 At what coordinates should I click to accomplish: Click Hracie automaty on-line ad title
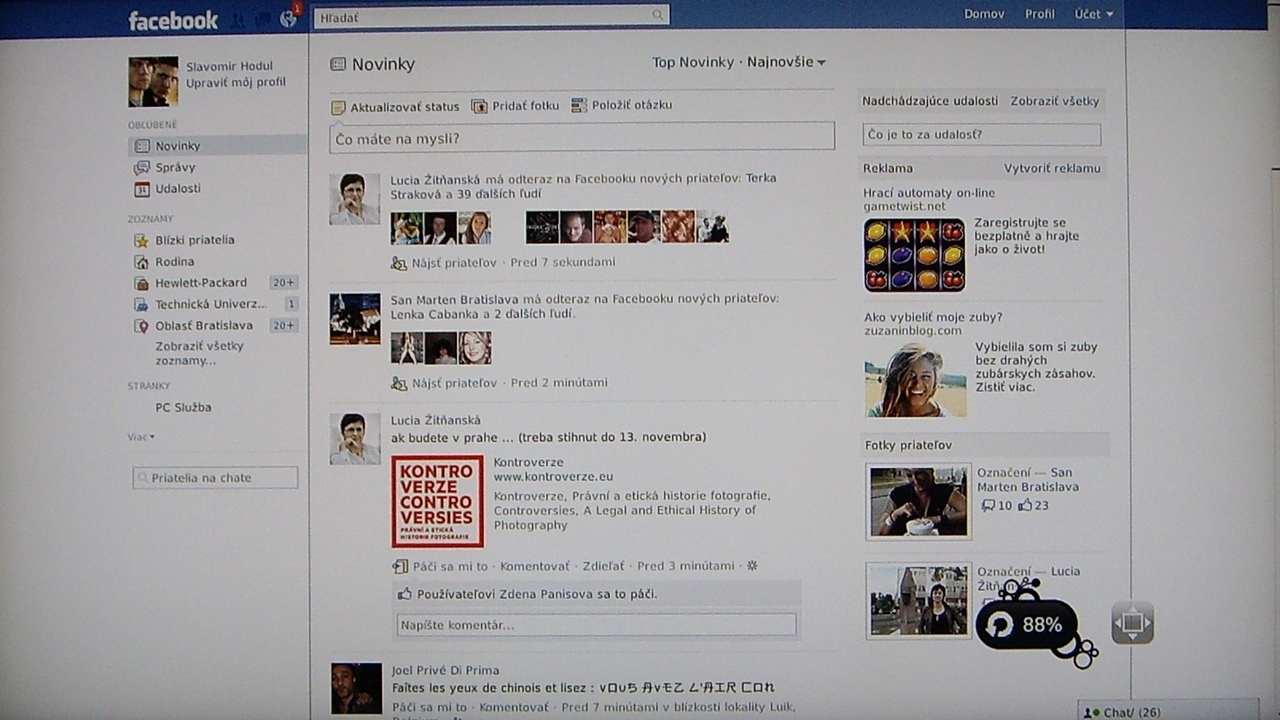(x=929, y=192)
